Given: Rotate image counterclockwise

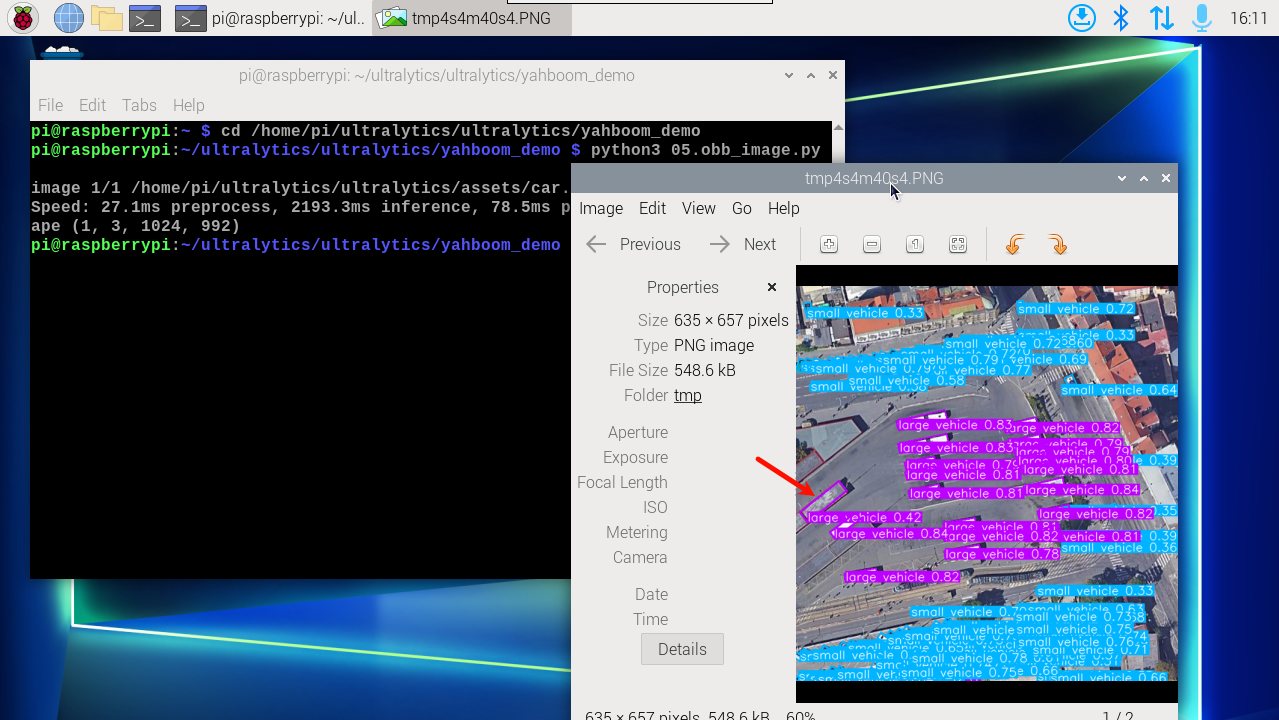Looking at the screenshot, I should point(1014,244).
